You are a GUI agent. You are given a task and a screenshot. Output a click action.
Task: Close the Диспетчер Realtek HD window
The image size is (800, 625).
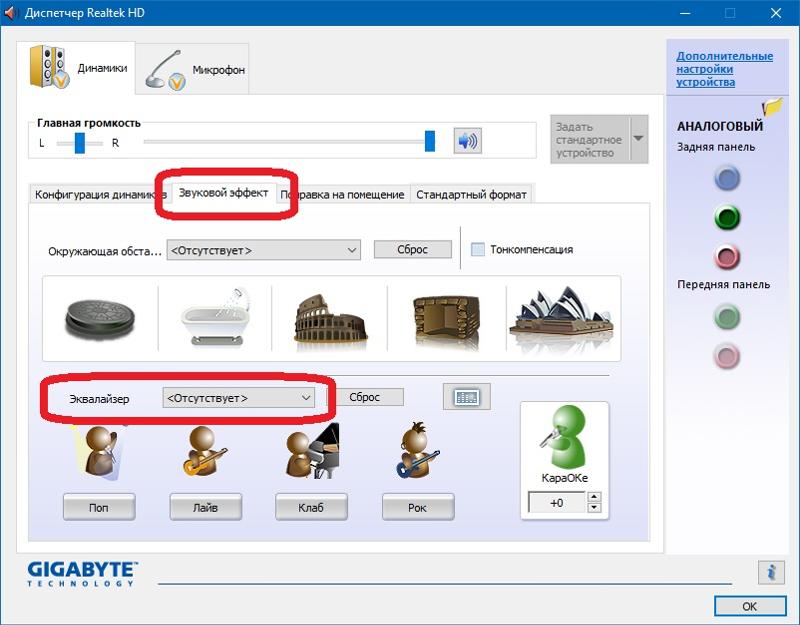pyautogui.click(x=776, y=13)
